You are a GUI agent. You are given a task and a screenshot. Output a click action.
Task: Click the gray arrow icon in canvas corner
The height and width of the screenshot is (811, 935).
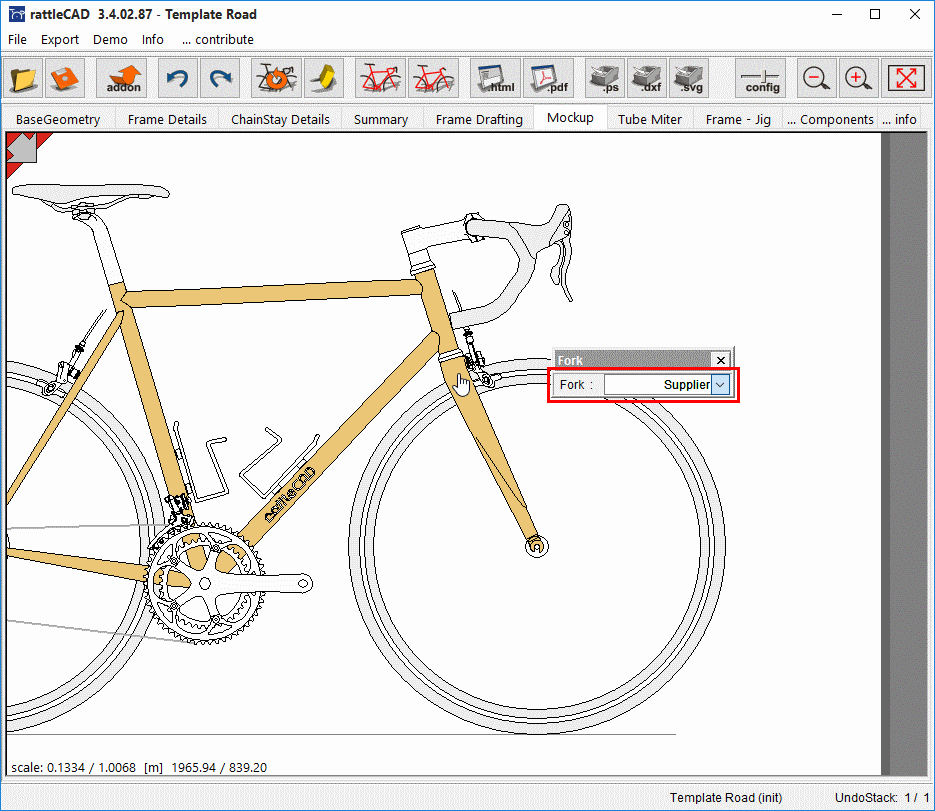[22, 147]
